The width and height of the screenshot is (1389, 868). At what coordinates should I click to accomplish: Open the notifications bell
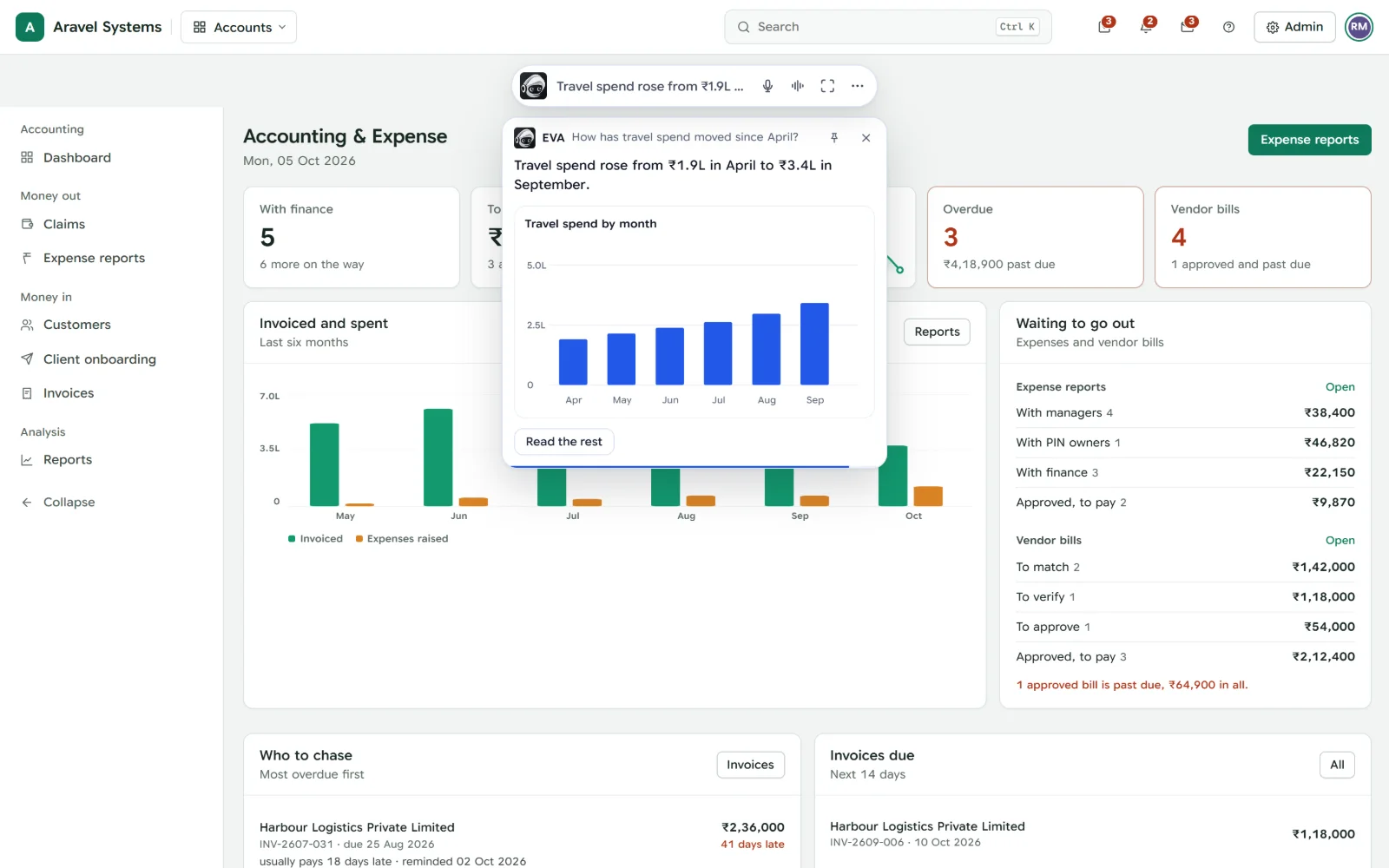coord(1146,27)
